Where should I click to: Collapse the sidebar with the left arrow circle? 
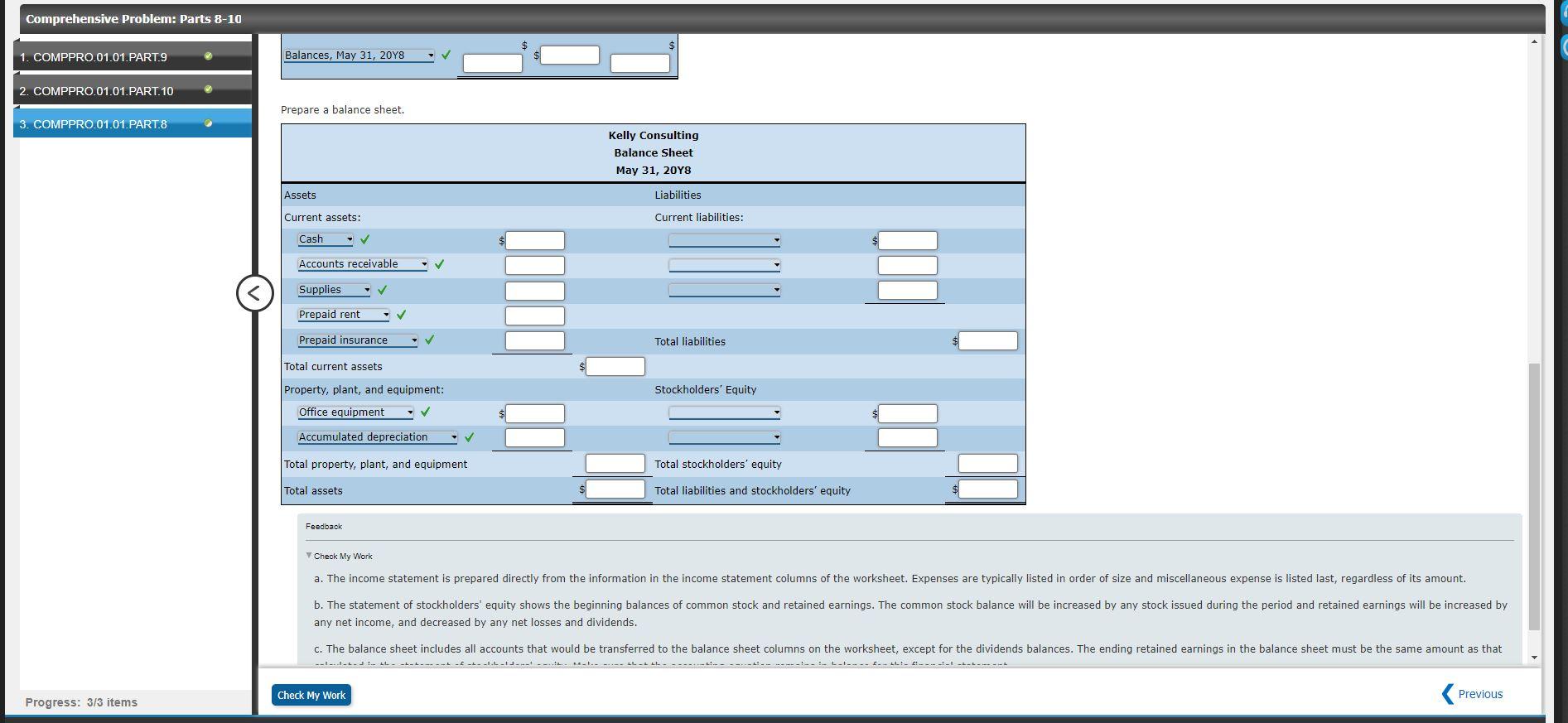coord(254,293)
